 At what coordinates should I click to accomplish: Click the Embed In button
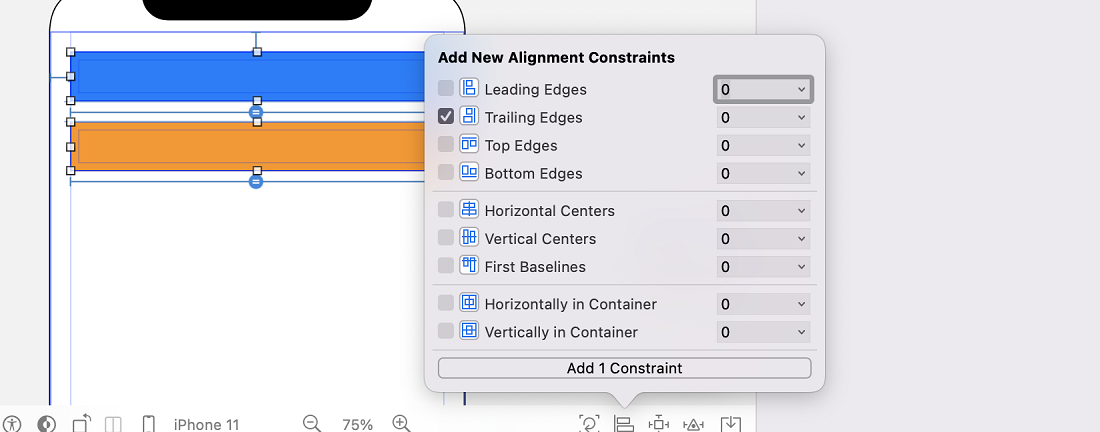730,424
